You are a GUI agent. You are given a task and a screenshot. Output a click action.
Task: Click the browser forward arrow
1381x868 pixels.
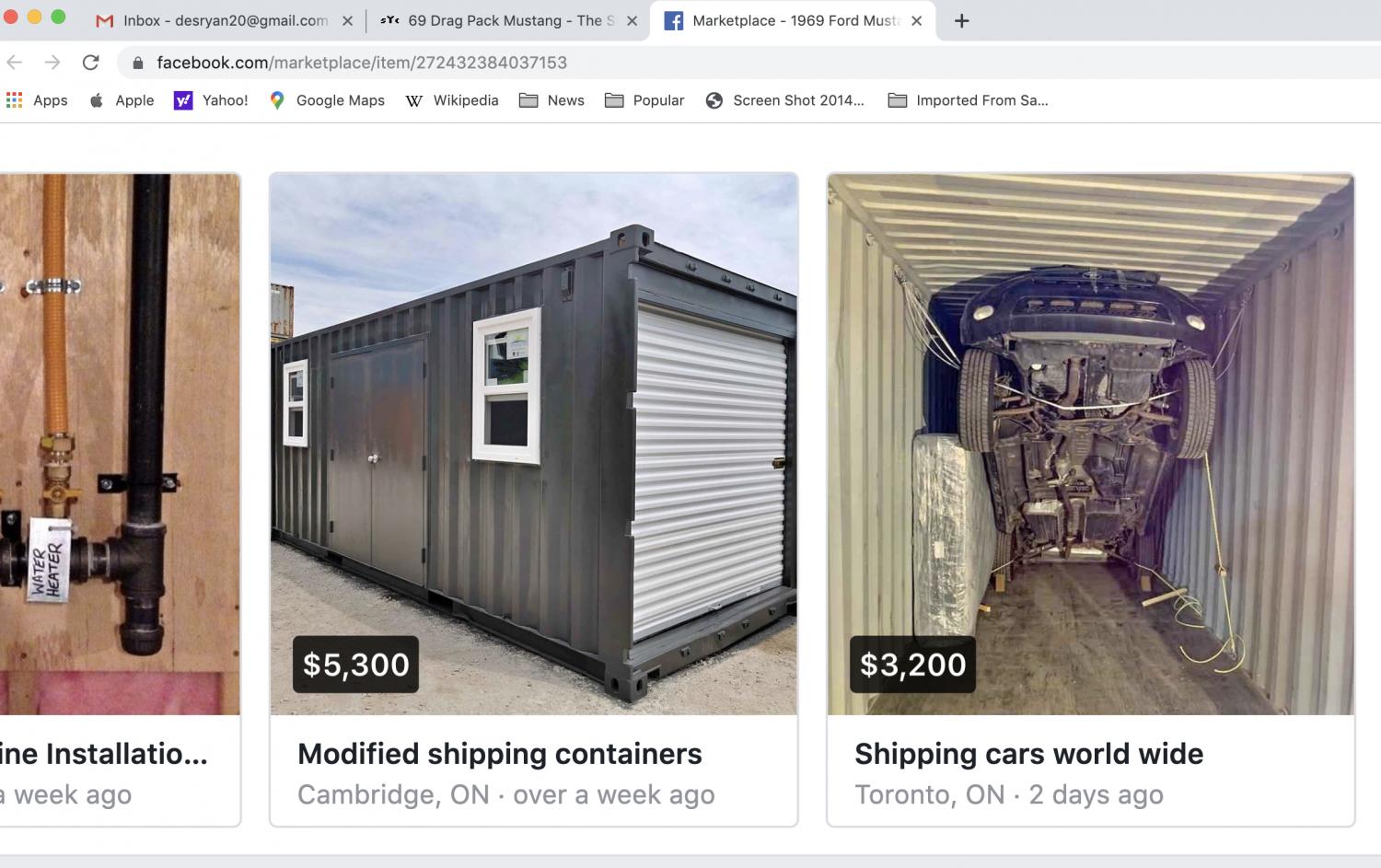[52, 63]
